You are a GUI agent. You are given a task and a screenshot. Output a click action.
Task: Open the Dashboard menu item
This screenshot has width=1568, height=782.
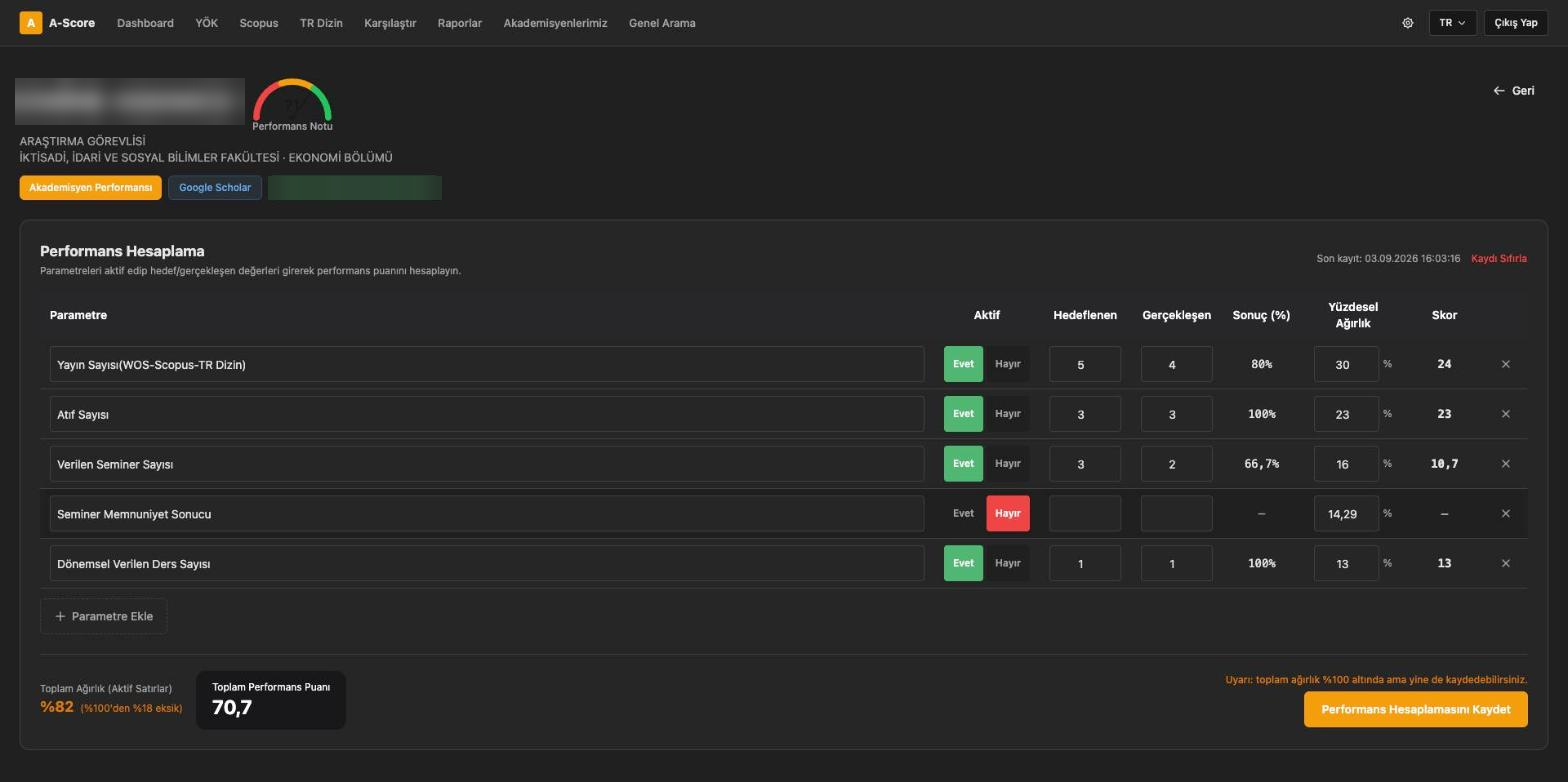(145, 23)
